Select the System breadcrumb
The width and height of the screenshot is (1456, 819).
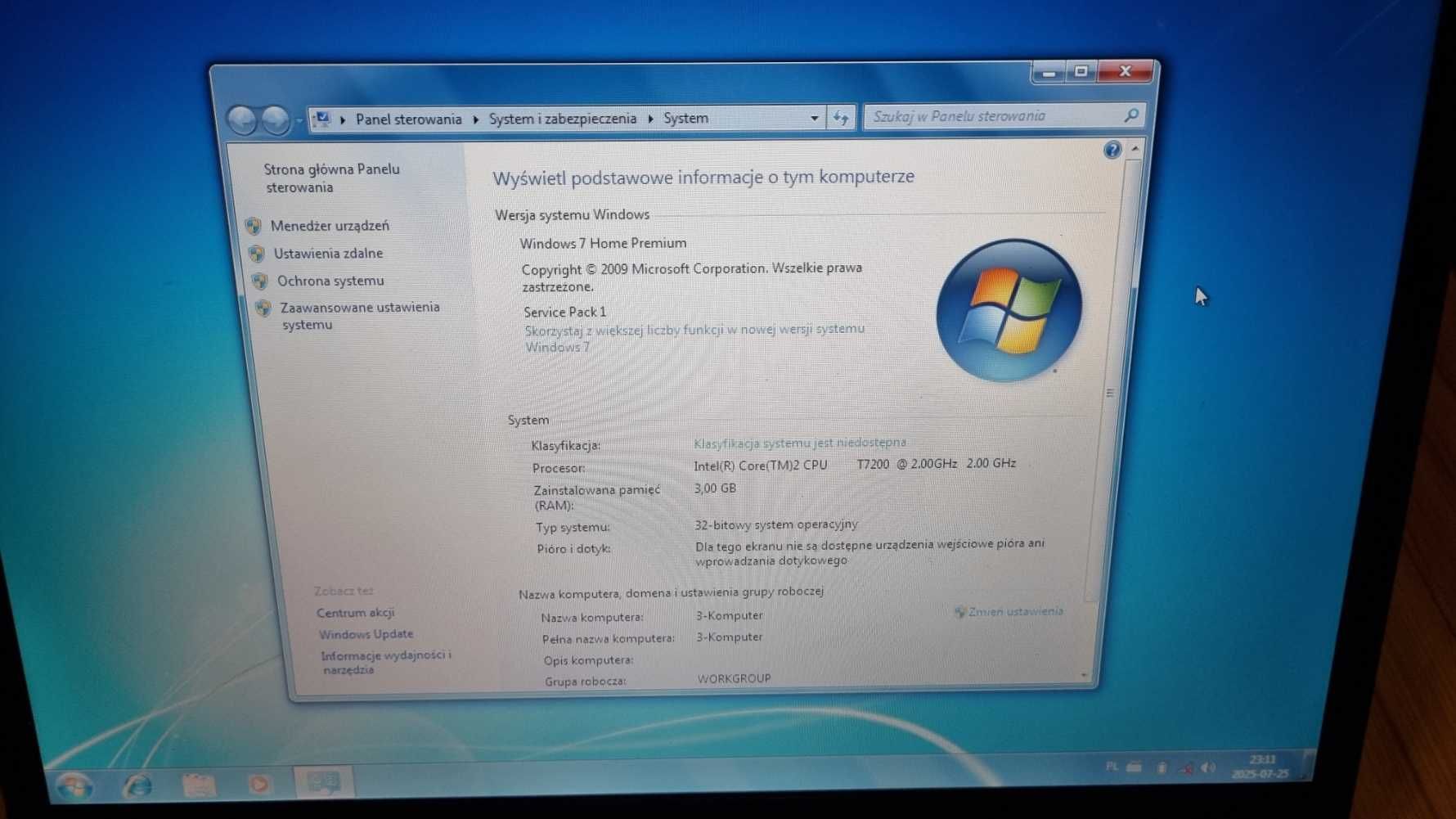(x=685, y=118)
